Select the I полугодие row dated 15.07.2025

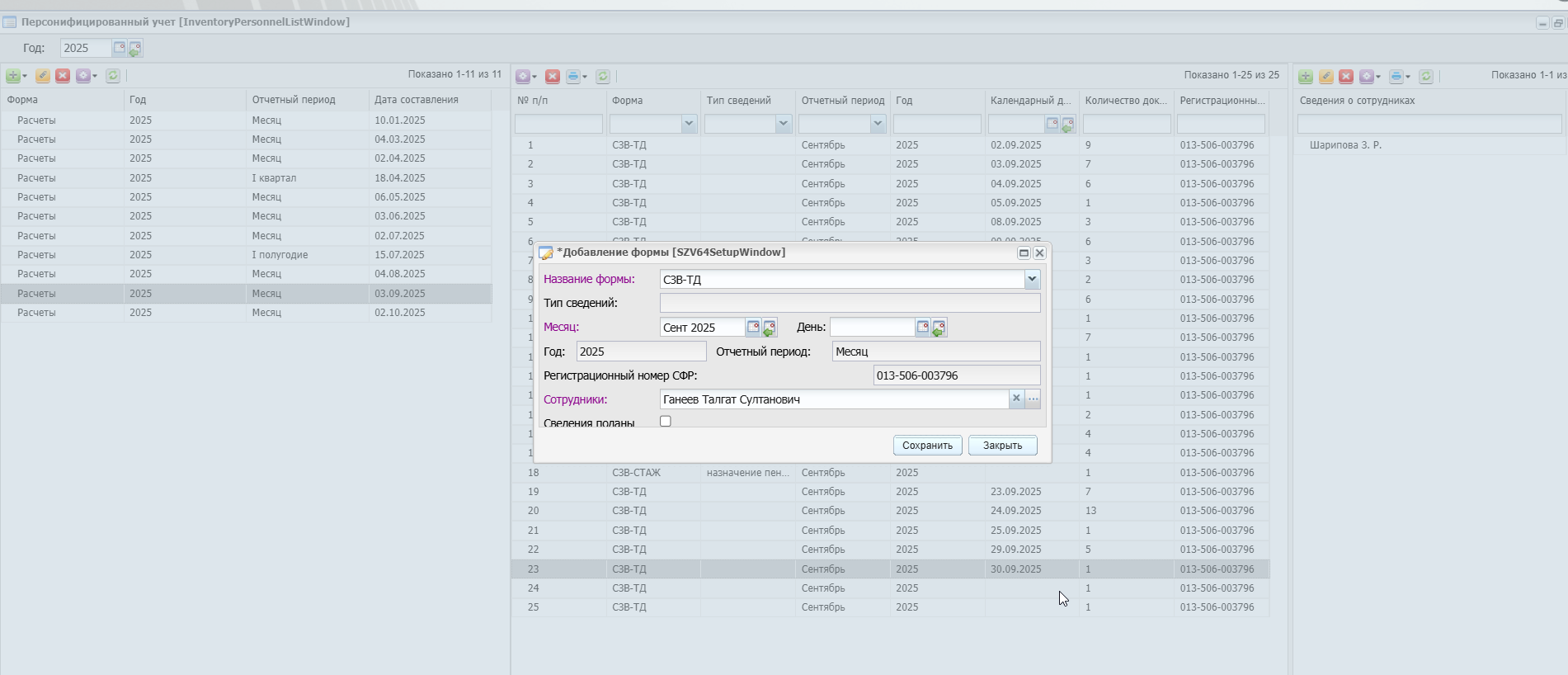pyautogui.click(x=246, y=255)
